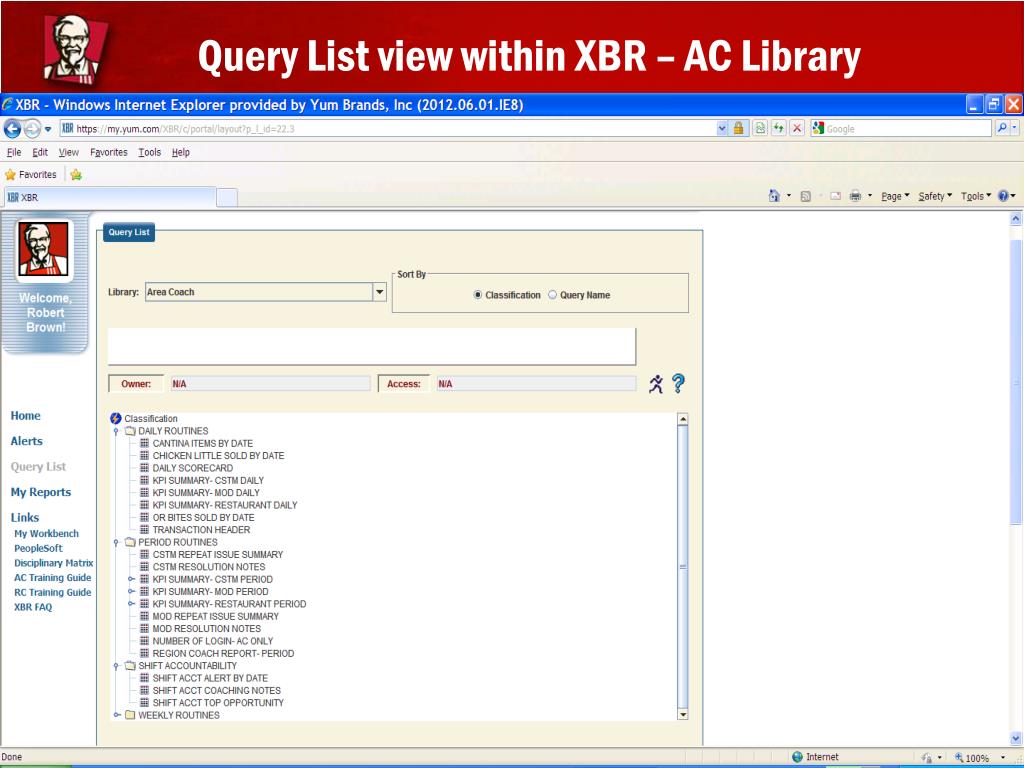The height and width of the screenshot is (768, 1024).
Task: Select REGION COACH REPORT- PERIOD query
Action: [223, 653]
